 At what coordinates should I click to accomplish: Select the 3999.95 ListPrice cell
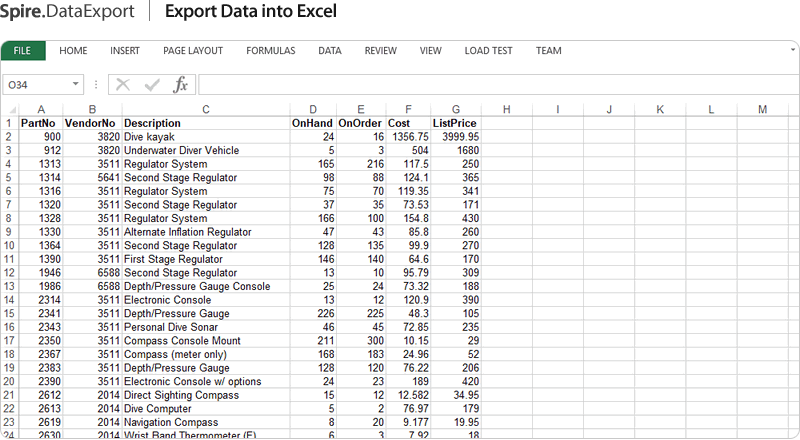click(x=456, y=137)
